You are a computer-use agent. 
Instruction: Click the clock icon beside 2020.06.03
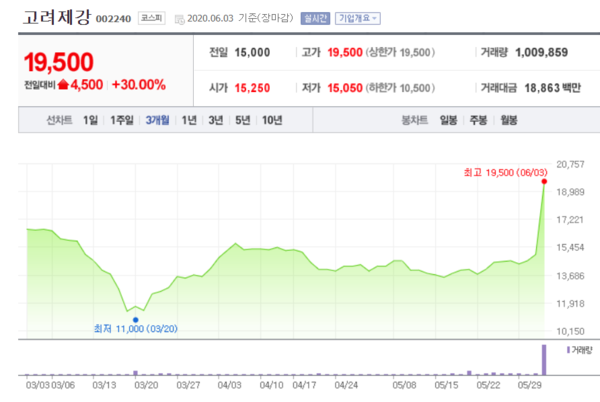pos(179,19)
